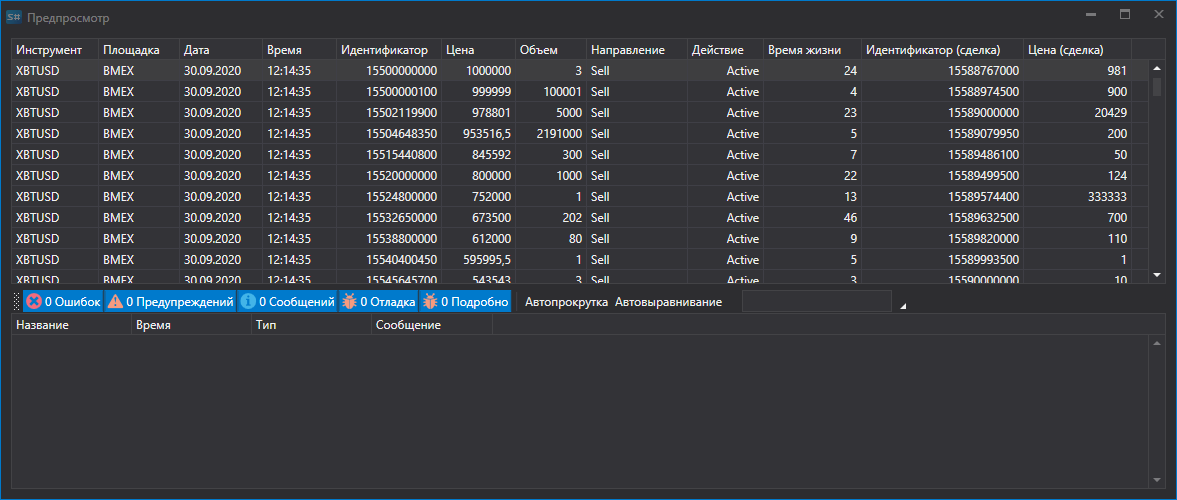
Task: Sort by Цена (сделка) column header
Action: 1077,50
